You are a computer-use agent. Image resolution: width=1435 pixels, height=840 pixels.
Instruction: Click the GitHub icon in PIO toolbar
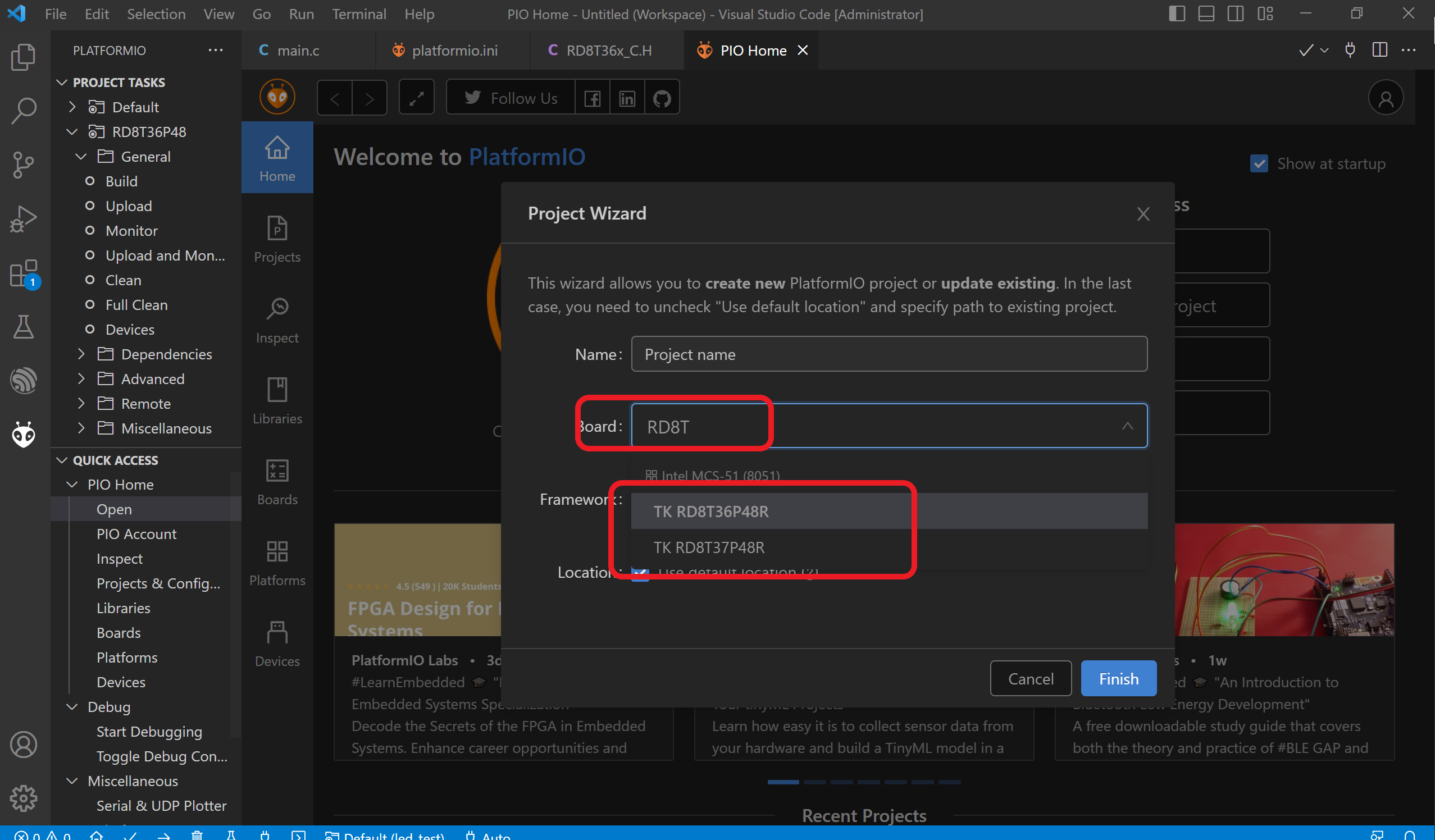(x=662, y=98)
